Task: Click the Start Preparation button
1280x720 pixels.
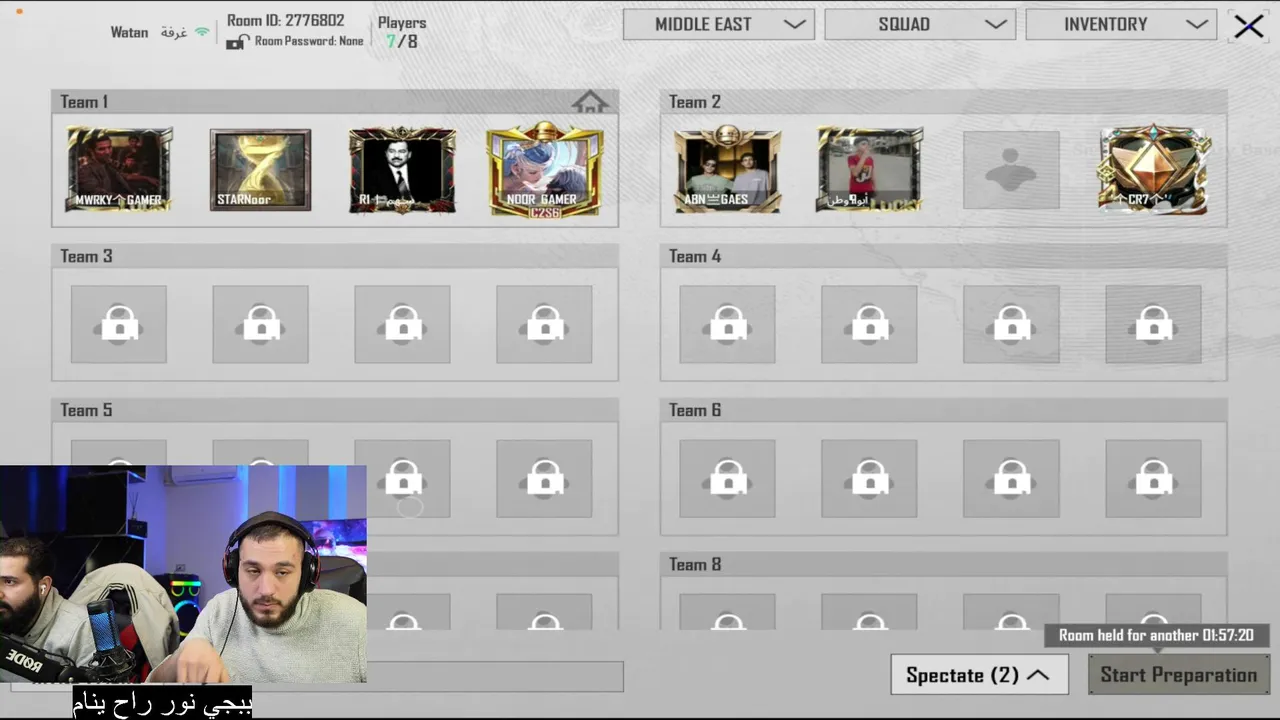Action: click(x=1179, y=675)
